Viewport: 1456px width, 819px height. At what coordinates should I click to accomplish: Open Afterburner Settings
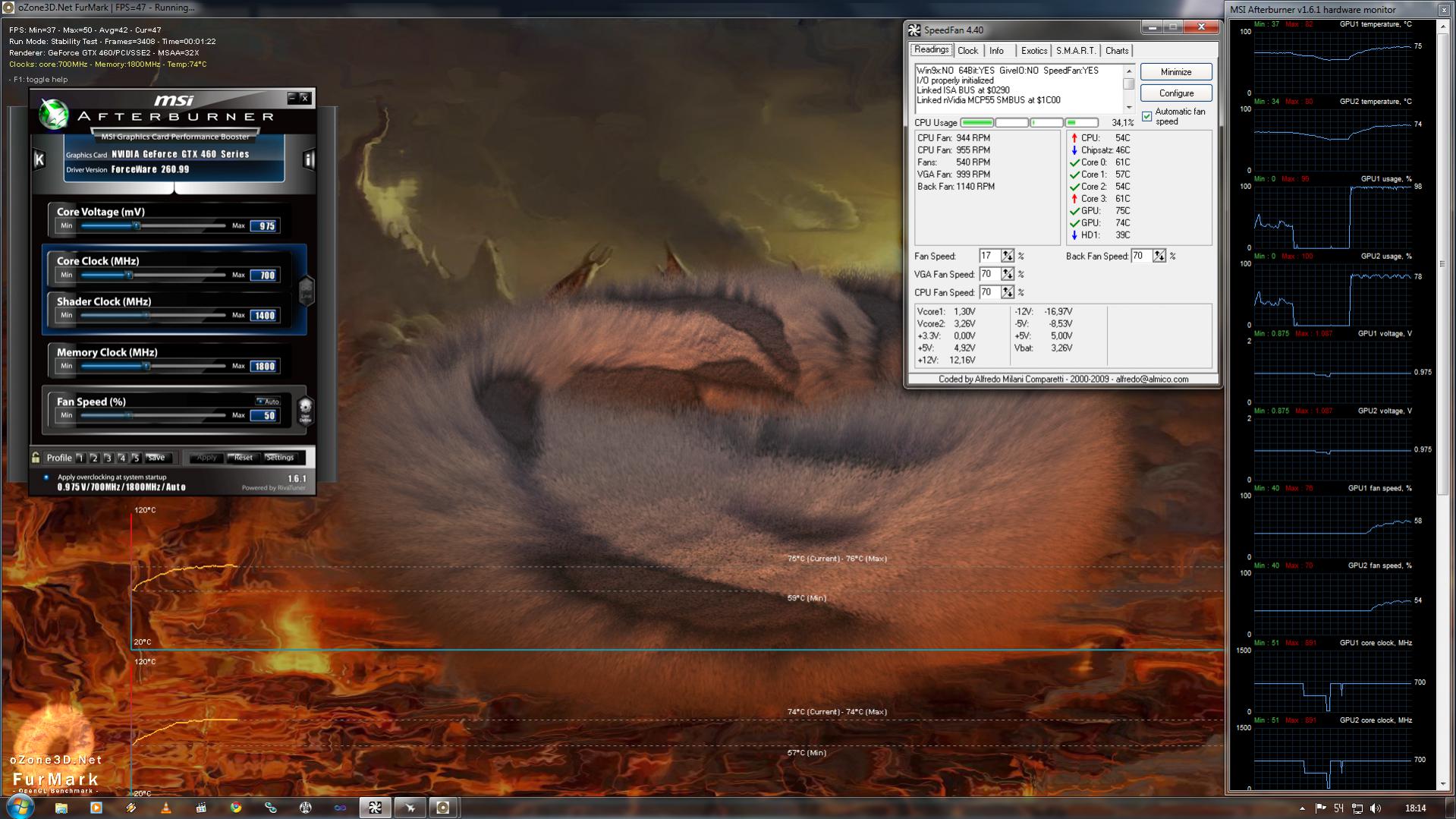click(279, 458)
